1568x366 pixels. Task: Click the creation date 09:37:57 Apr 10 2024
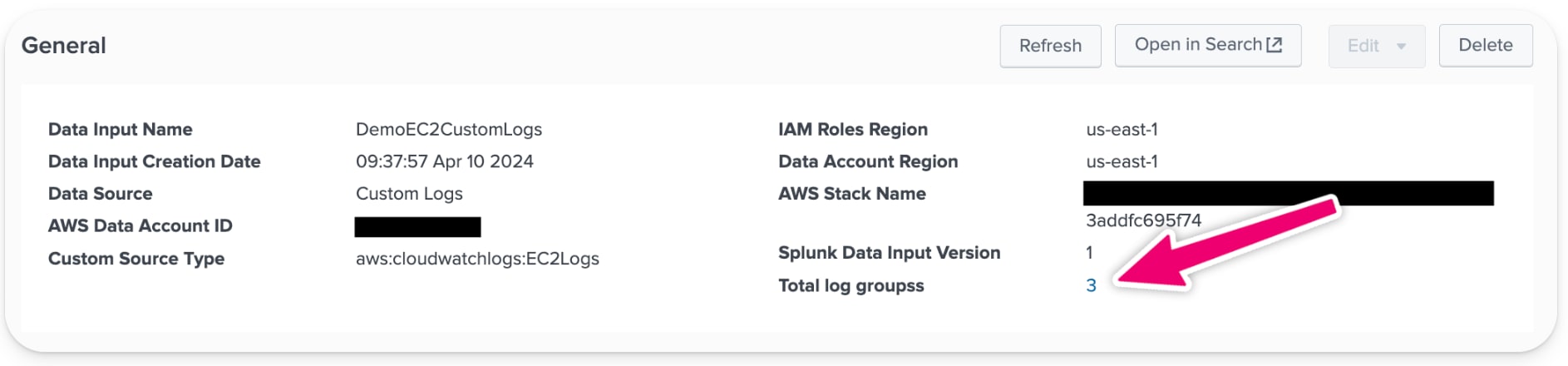[x=444, y=161]
